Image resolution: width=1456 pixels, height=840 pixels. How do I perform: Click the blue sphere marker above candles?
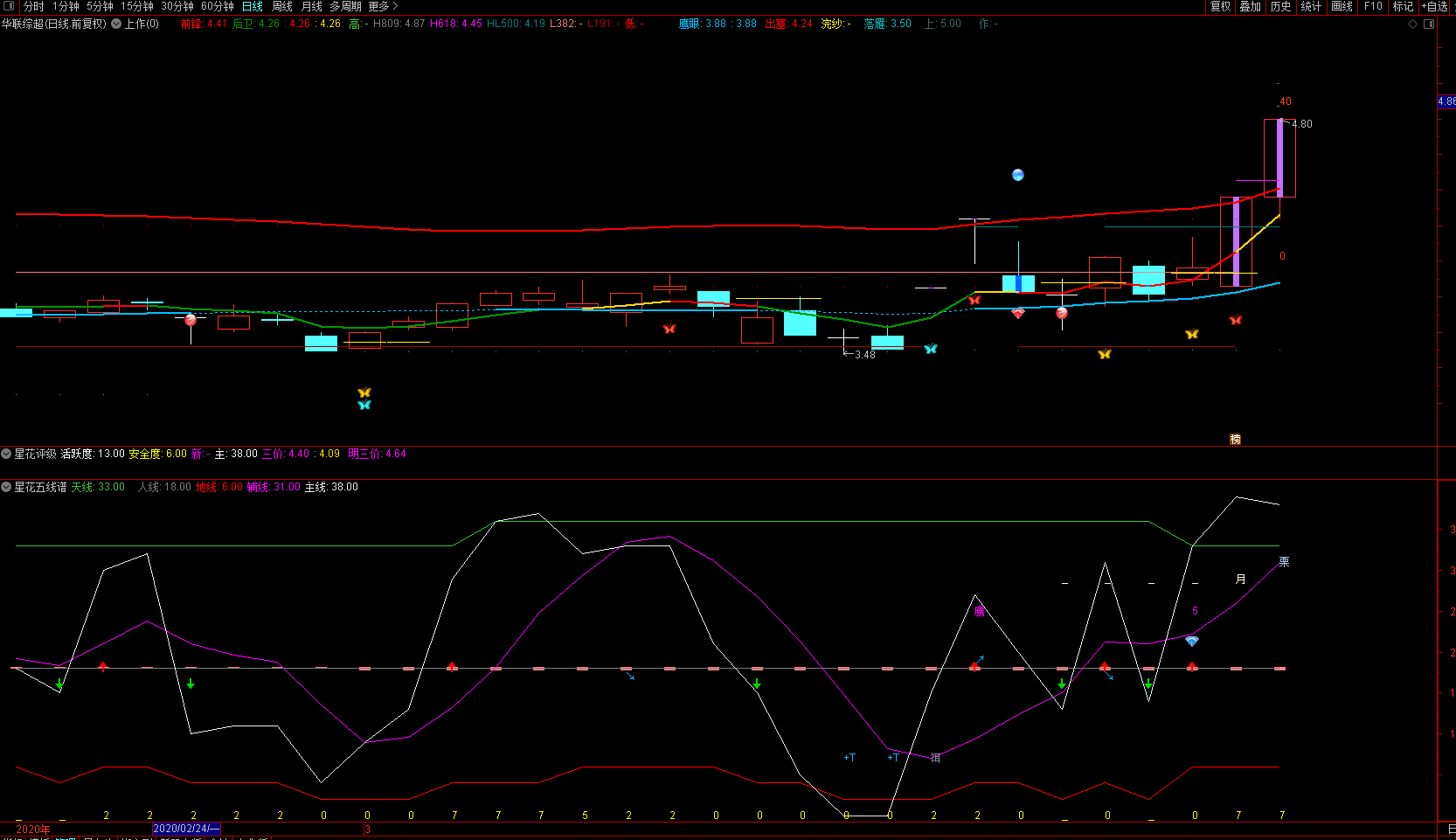point(1018,175)
